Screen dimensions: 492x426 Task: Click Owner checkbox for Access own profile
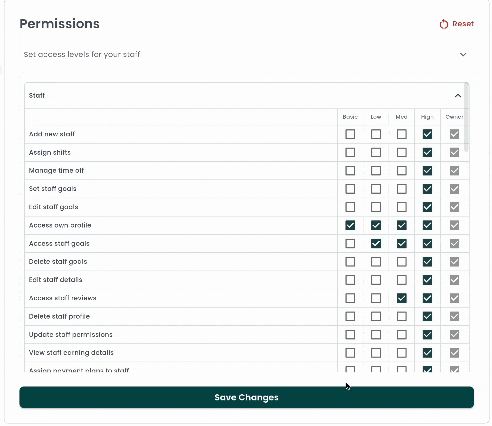pyautogui.click(x=454, y=225)
